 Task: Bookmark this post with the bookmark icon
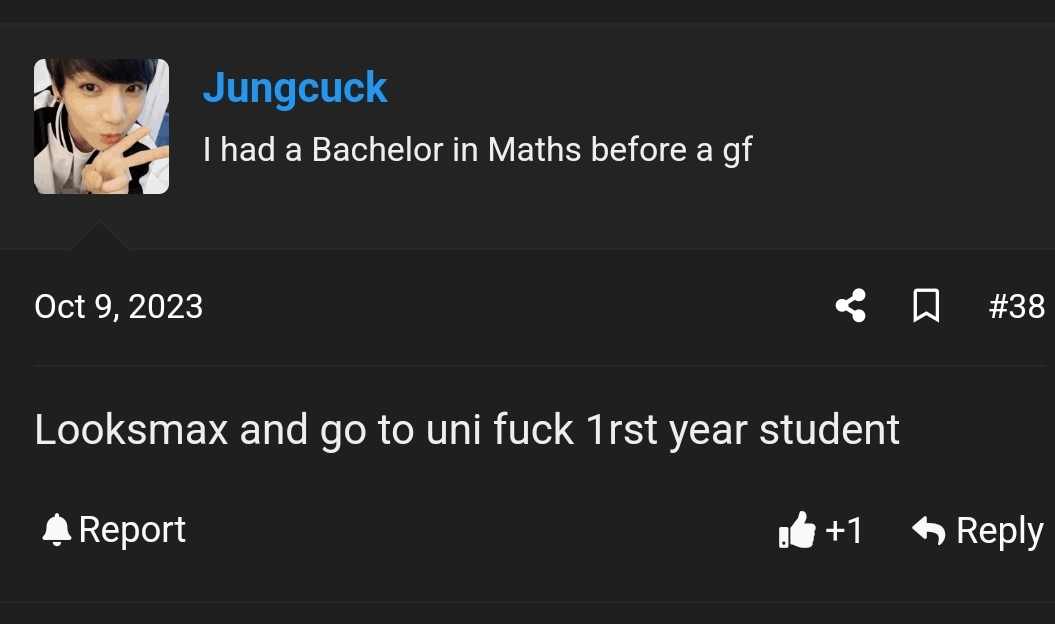point(926,306)
